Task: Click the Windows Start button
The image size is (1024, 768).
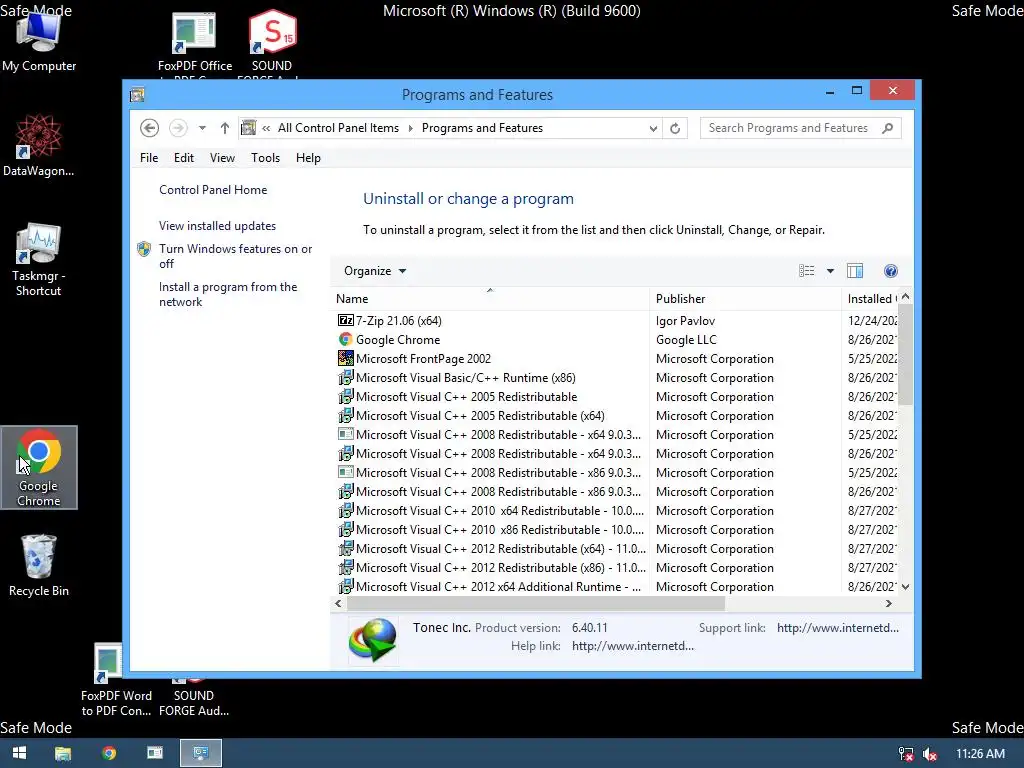Action: pos(19,753)
